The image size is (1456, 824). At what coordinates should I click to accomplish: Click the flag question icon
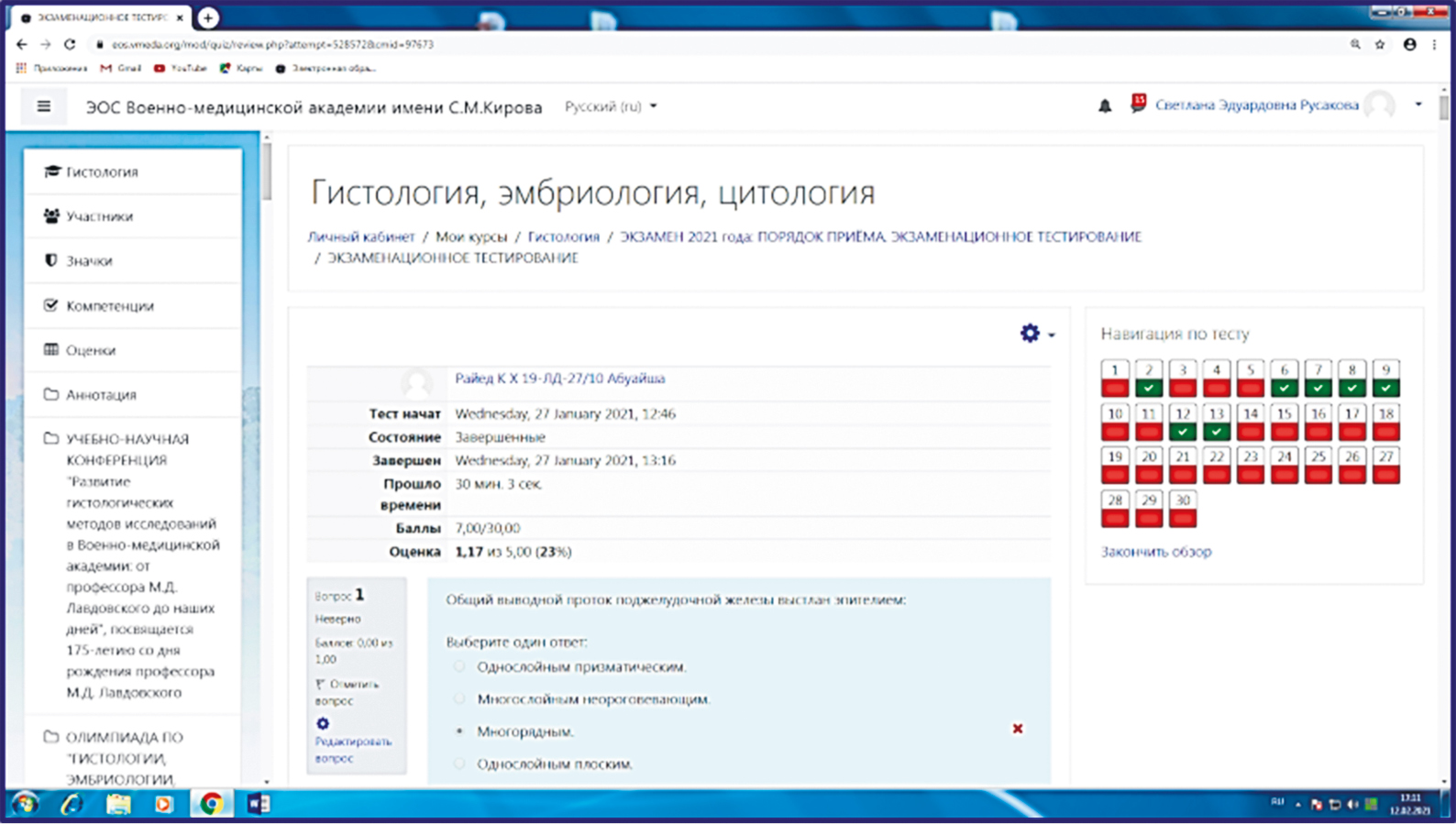(x=320, y=684)
